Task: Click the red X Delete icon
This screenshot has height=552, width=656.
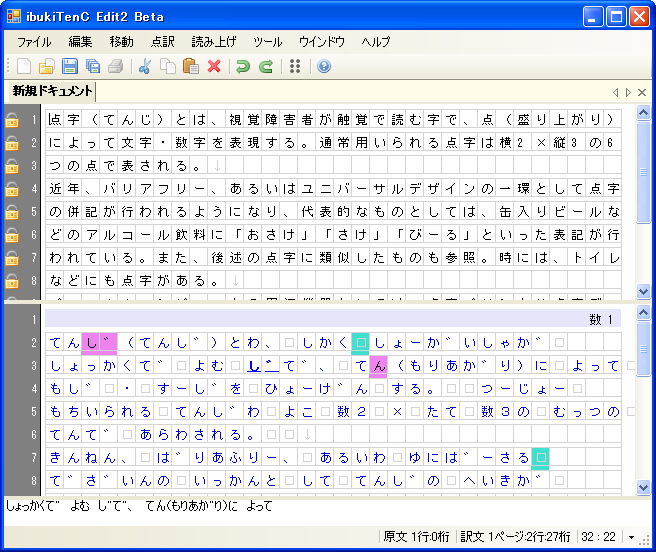Action: tap(214, 66)
